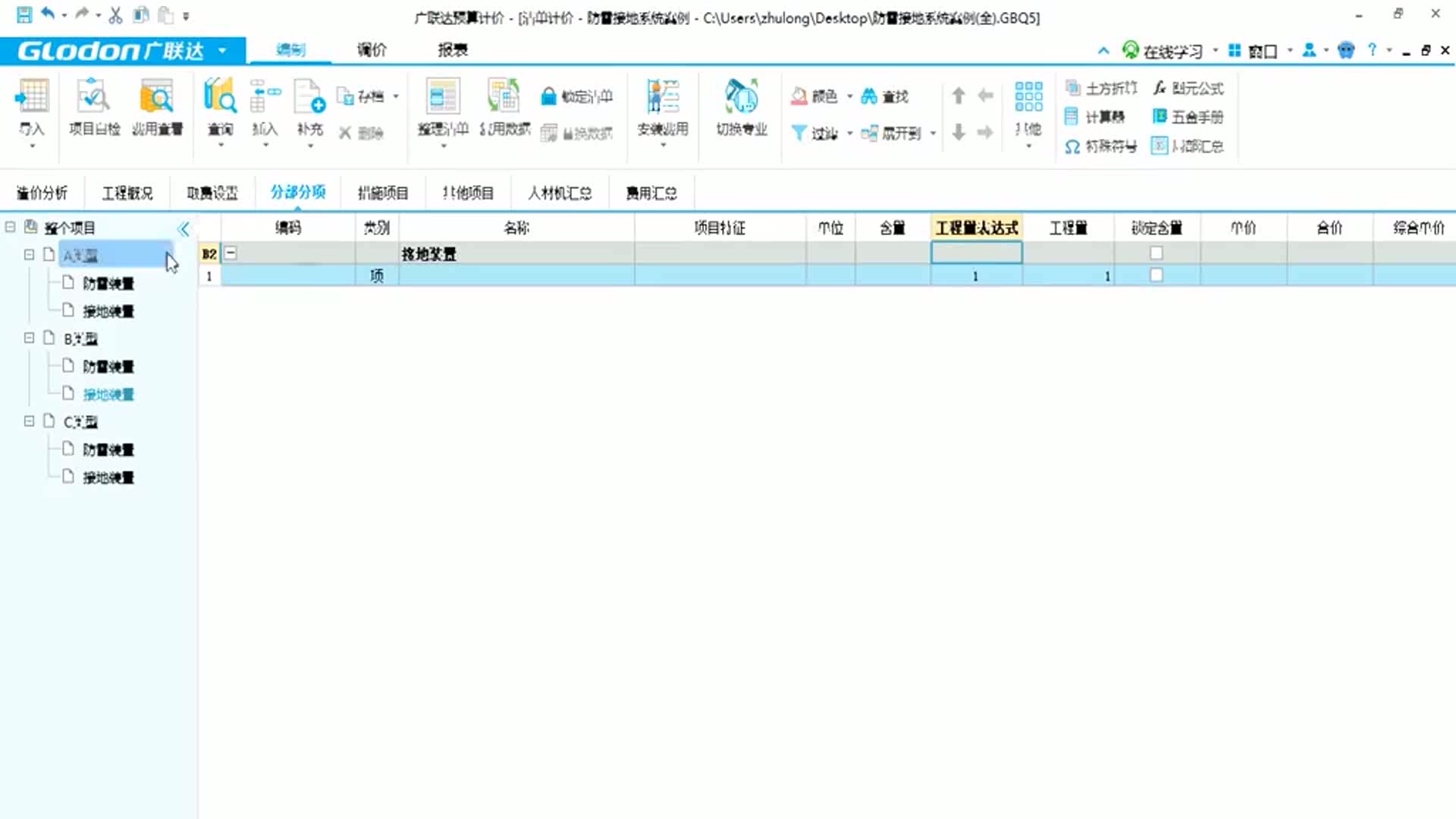Open the 展开到 dropdown arrow

click(933, 133)
